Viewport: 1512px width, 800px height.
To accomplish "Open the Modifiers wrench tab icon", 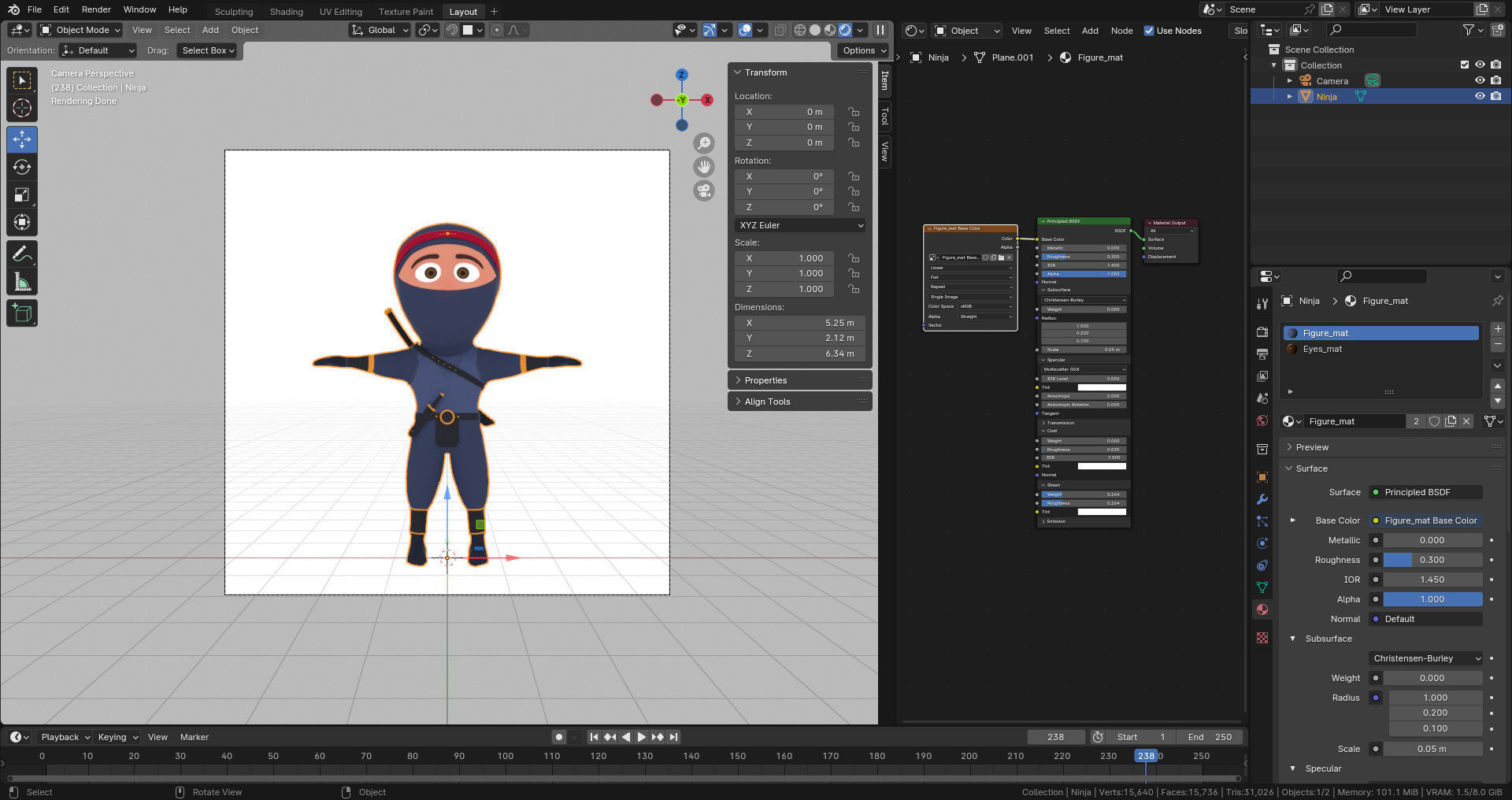I will [x=1262, y=499].
